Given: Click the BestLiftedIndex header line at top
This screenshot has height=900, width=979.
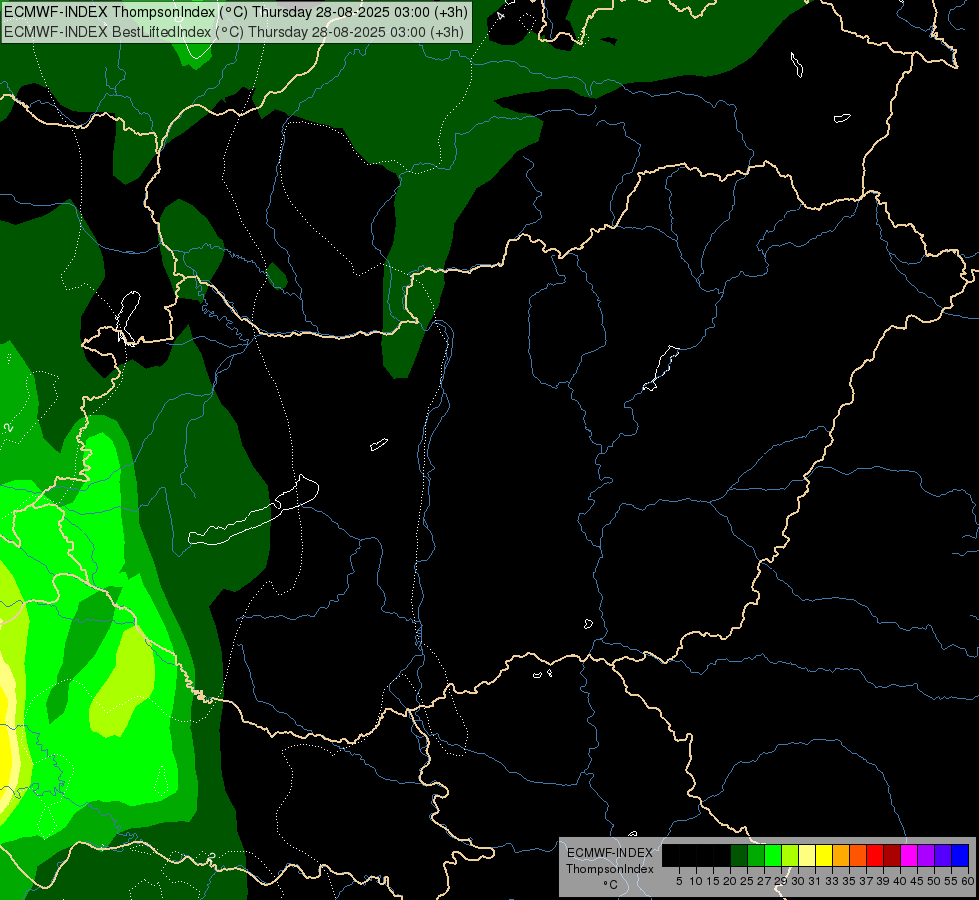Looking at the screenshot, I should point(234,32).
